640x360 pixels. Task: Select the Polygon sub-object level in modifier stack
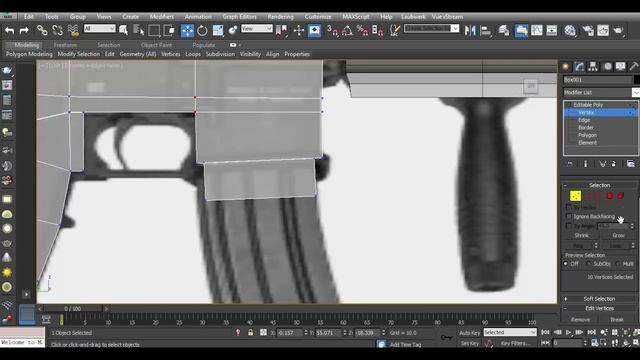click(587, 135)
